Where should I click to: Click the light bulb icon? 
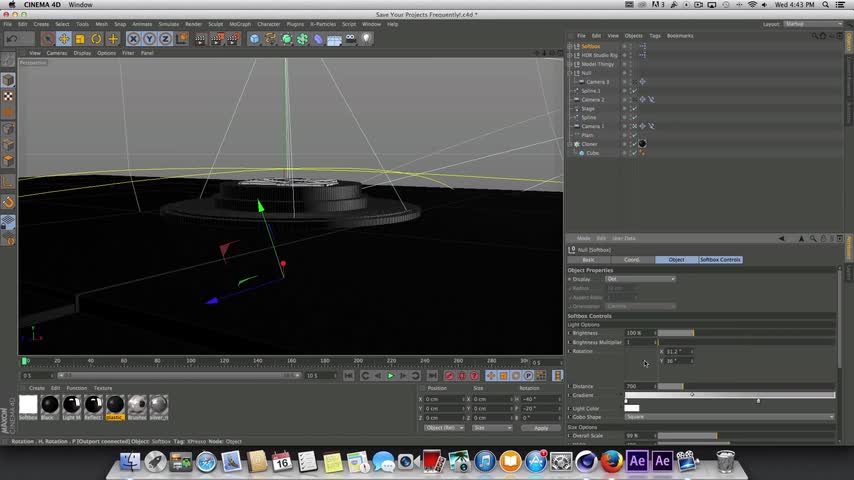pos(367,39)
